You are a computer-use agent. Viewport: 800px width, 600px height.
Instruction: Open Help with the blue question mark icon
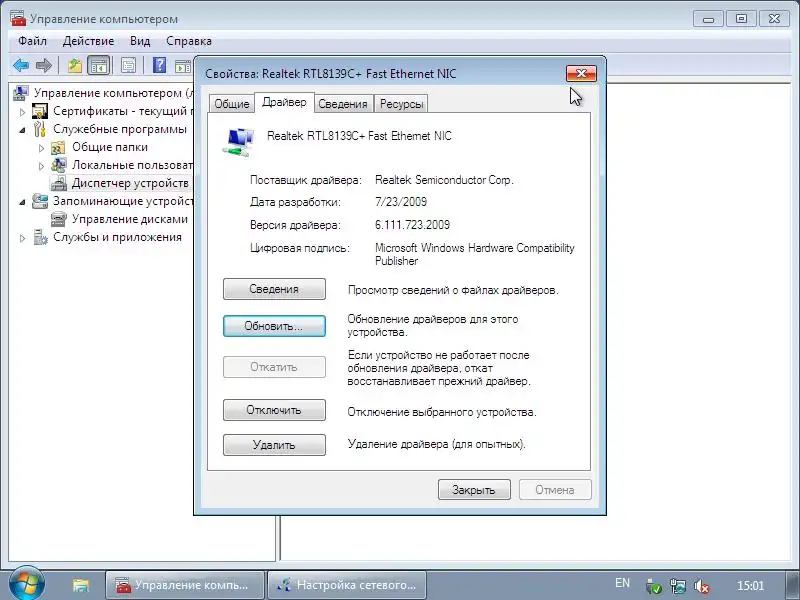coord(159,65)
